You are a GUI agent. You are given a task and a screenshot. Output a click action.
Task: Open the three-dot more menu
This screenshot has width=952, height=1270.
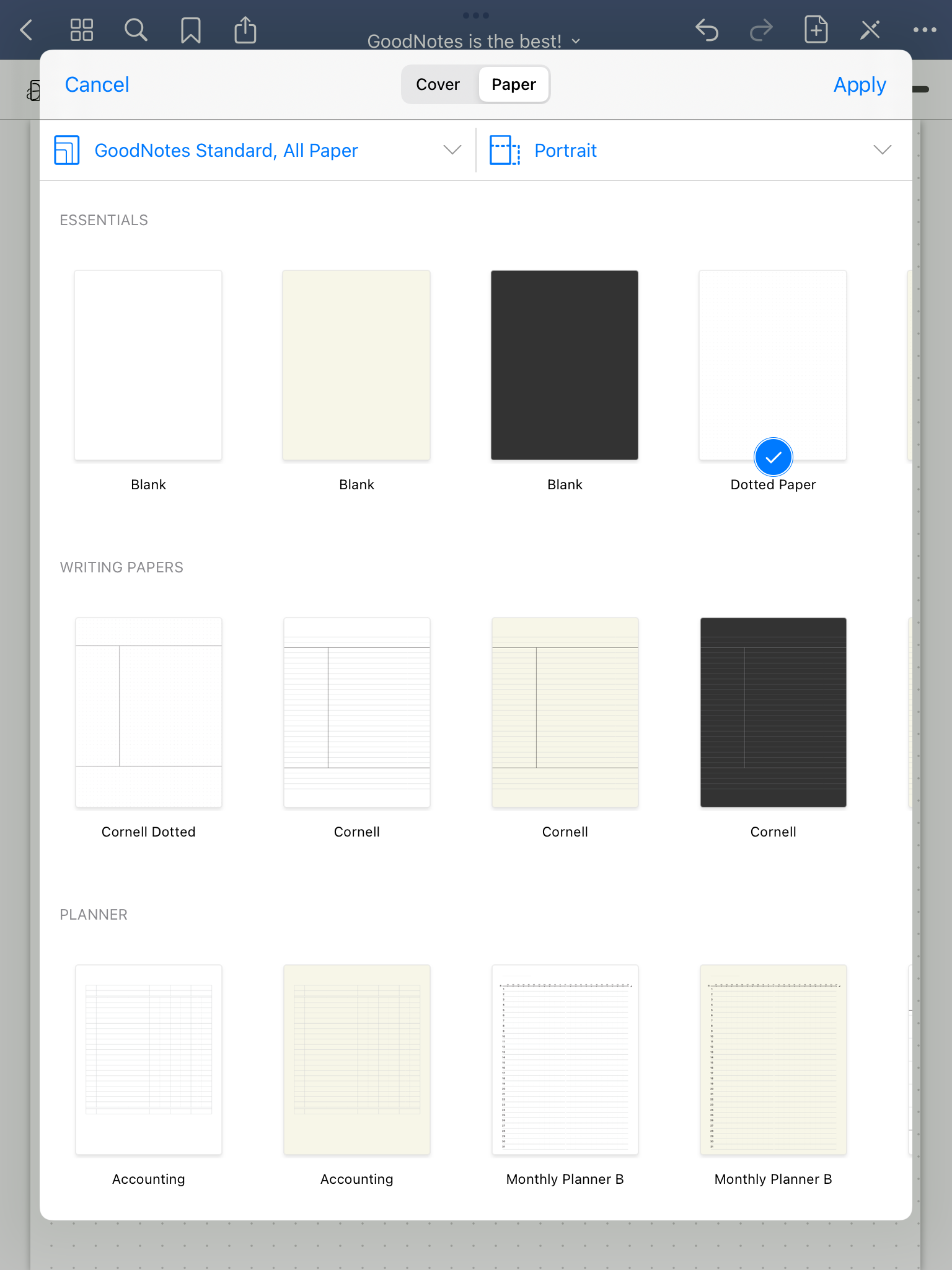point(925,30)
